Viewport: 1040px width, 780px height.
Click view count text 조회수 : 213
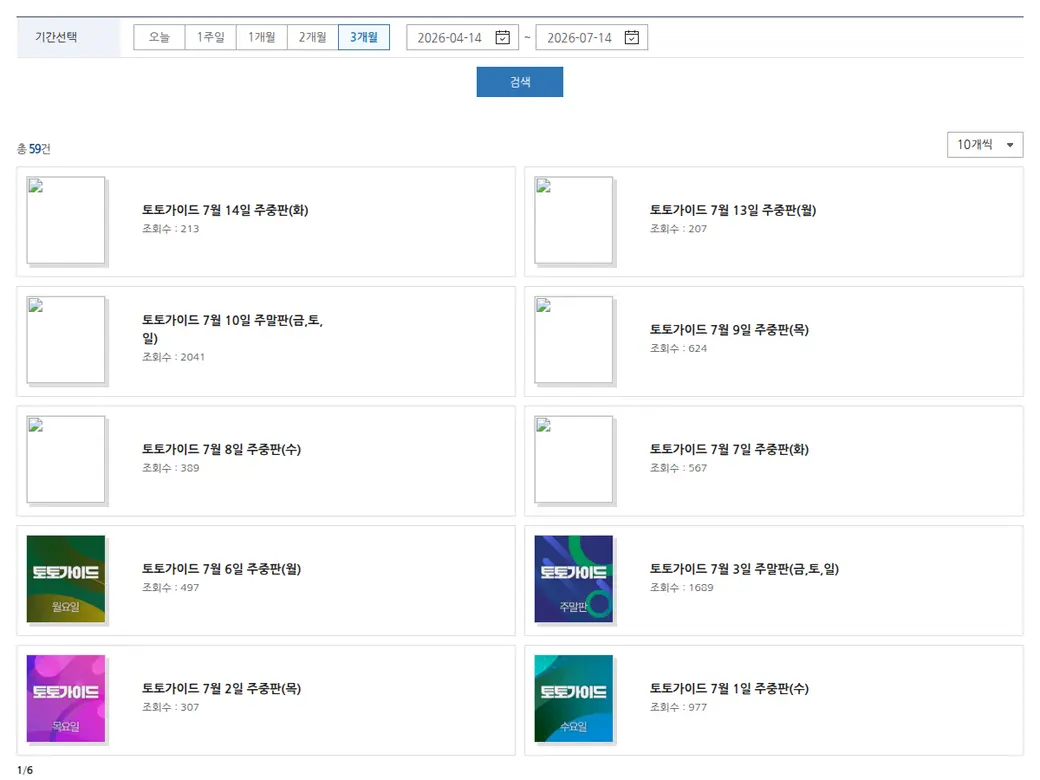(x=170, y=229)
